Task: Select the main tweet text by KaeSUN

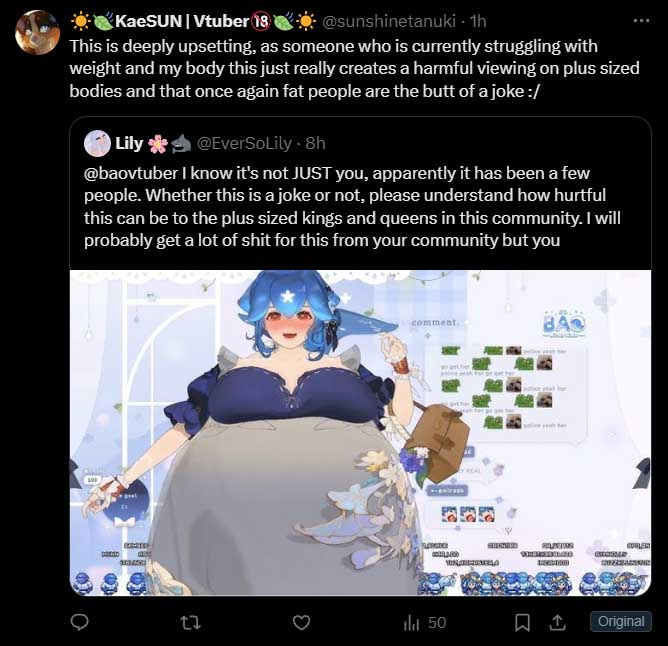Action: coord(354,69)
